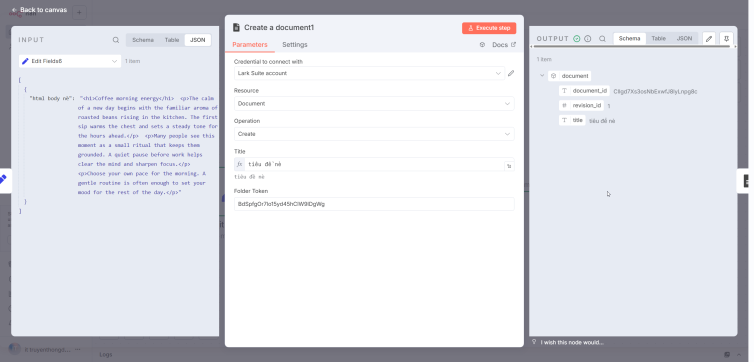
Task: Expand the Resource dropdown showing Document
Action: (x=374, y=103)
